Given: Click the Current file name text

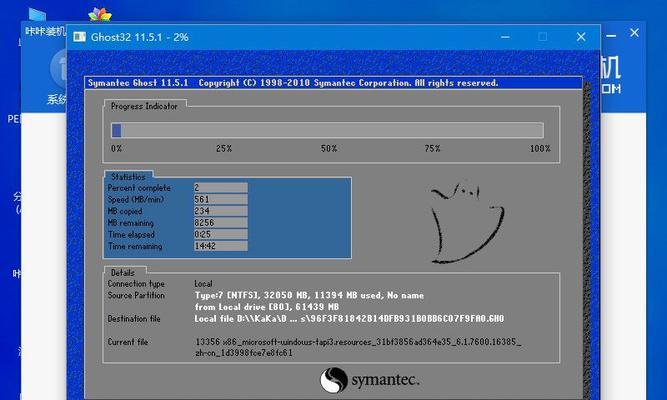Looking at the screenshot, I should pos(358,347).
